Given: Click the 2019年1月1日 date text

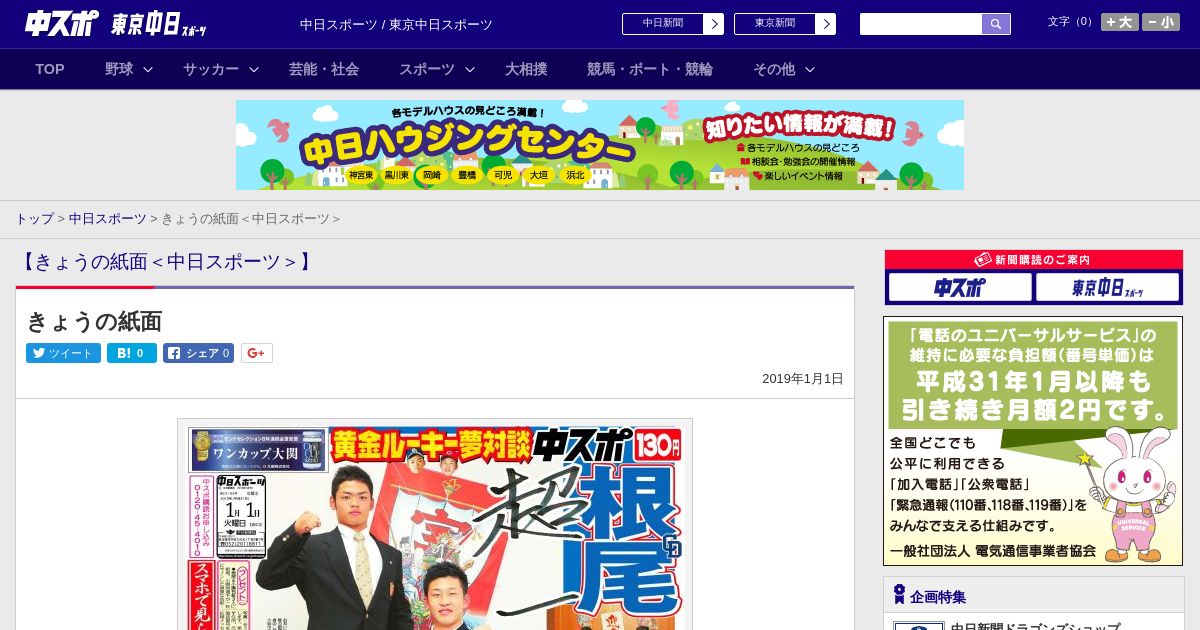Looking at the screenshot, I should (x=803, y=379).
